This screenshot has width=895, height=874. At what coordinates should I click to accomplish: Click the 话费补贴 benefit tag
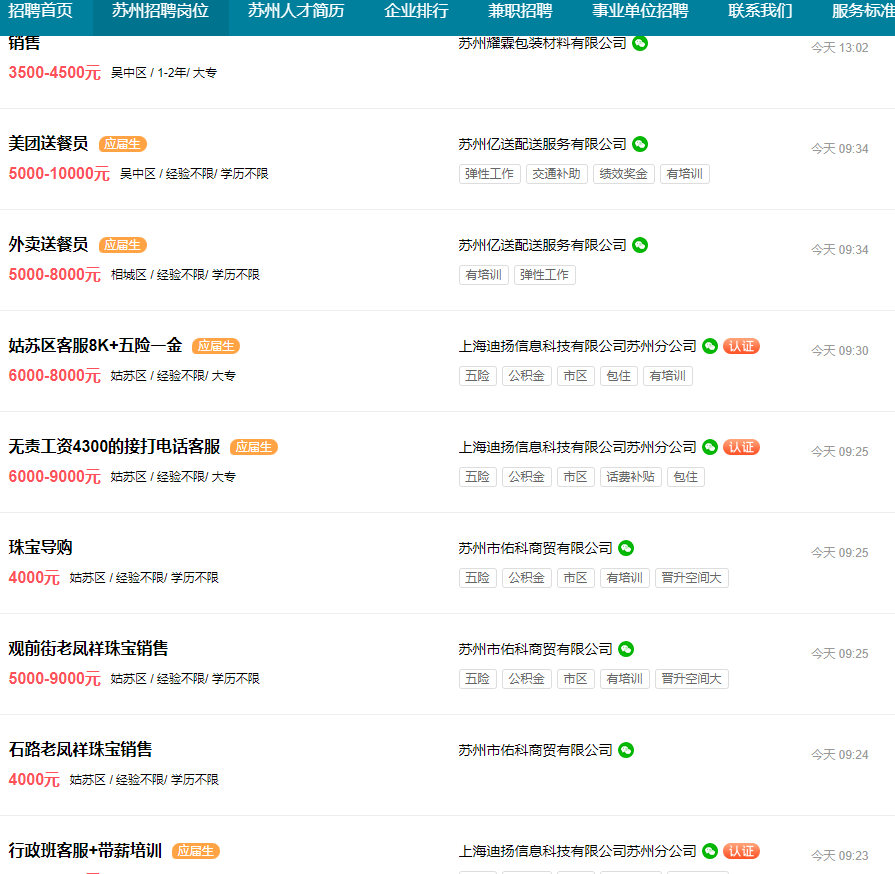pos(631,477)
